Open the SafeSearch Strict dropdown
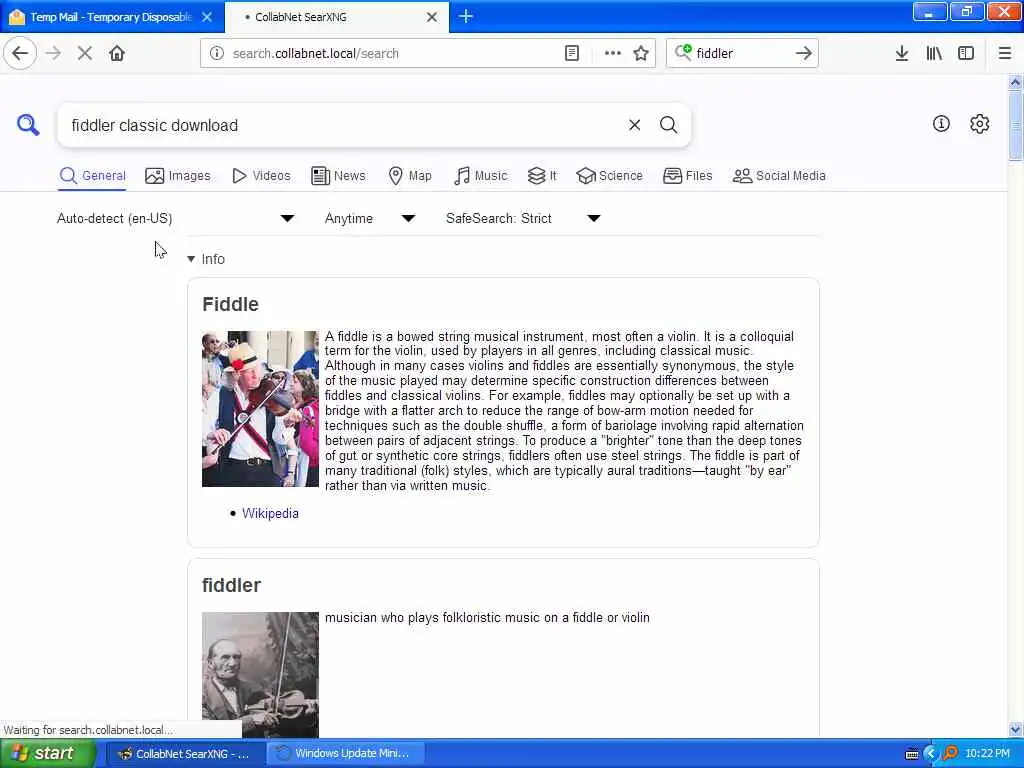 pyautogui.click(x=523, y=218)
